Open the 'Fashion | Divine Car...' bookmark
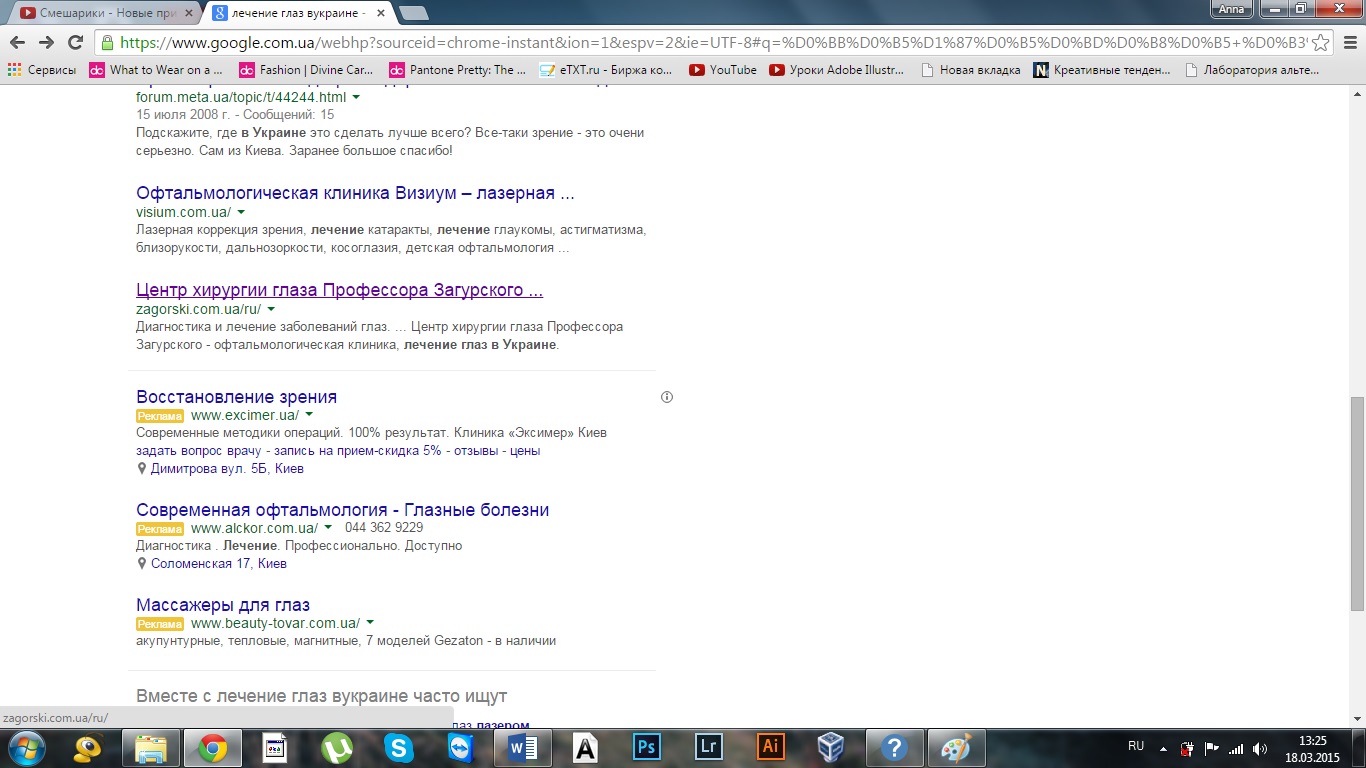Viewport: 1366px width, 768px height. click(306, 70)
